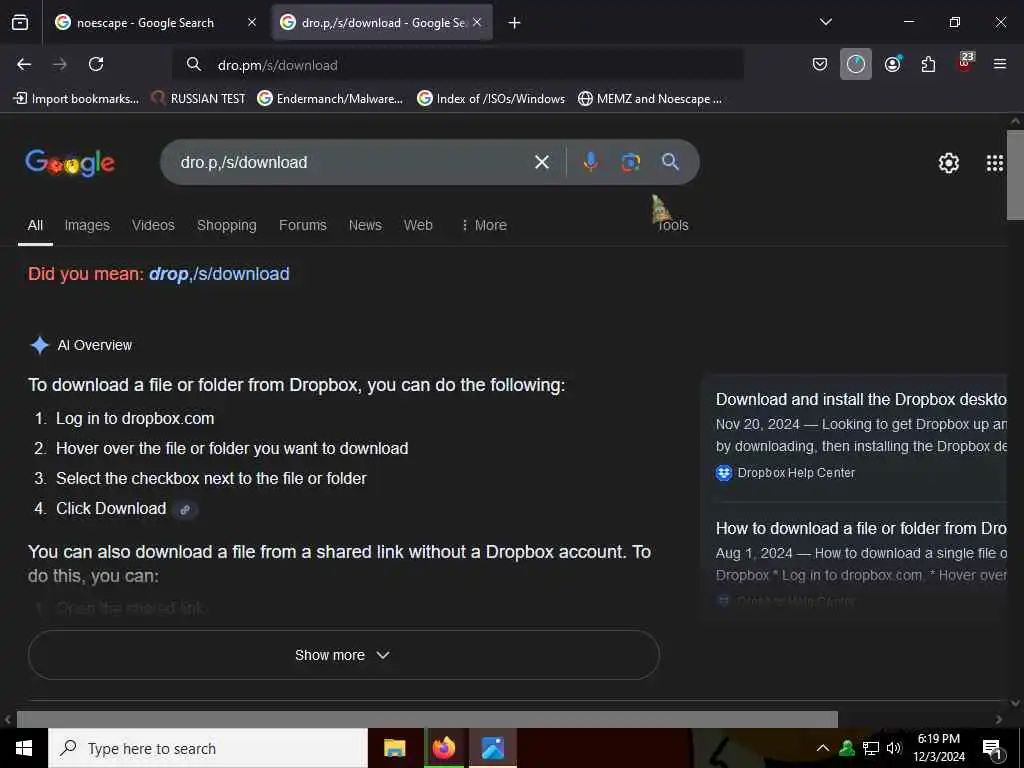Go back one page

point(24,64)
